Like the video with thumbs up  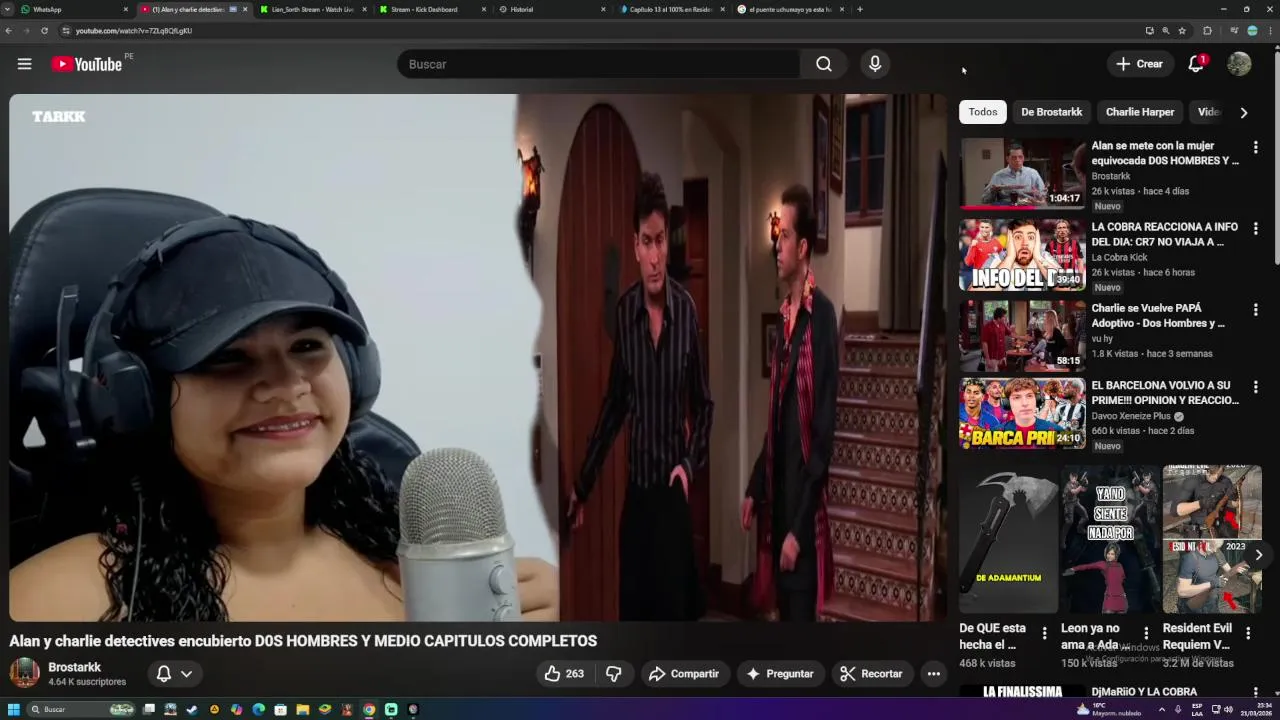click(564, 674)
